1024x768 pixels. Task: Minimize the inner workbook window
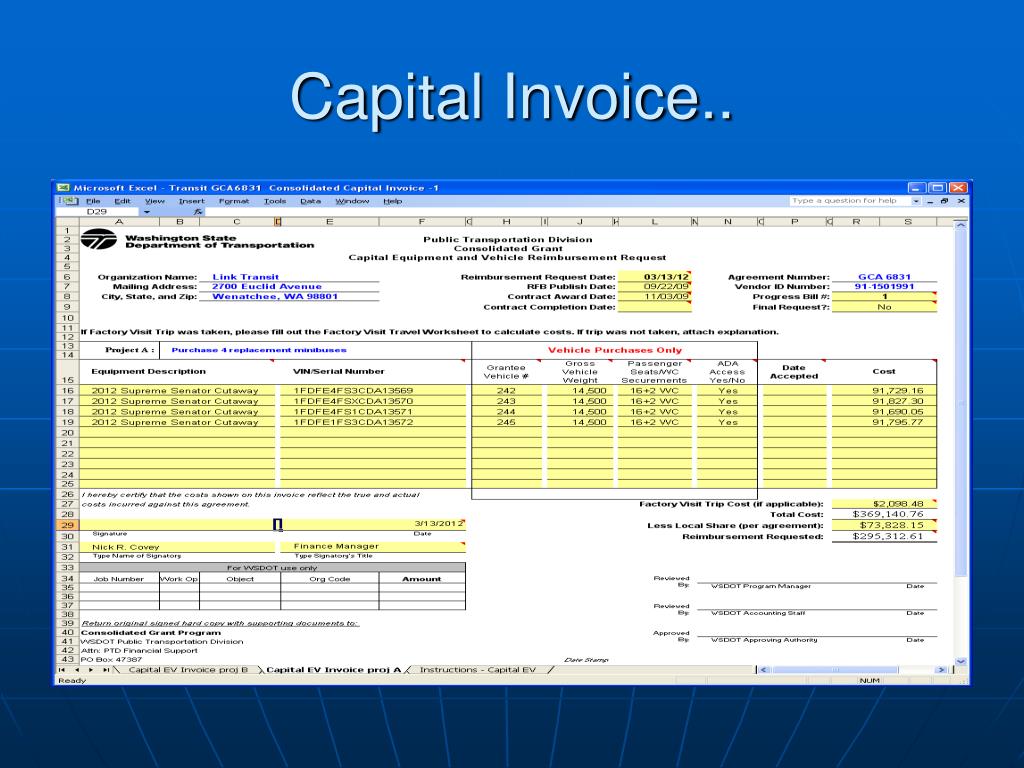930,201
